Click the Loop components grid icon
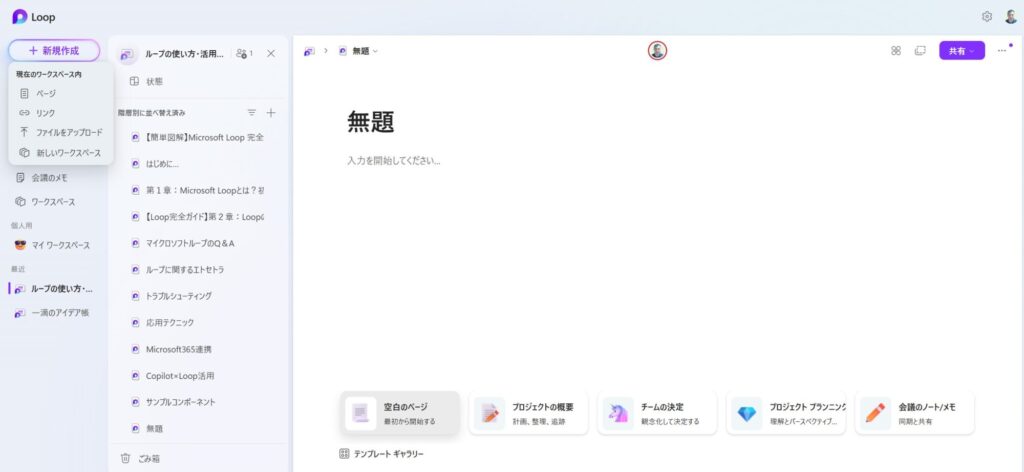Viewport: 1024px width, 472px height. [896, 51]
